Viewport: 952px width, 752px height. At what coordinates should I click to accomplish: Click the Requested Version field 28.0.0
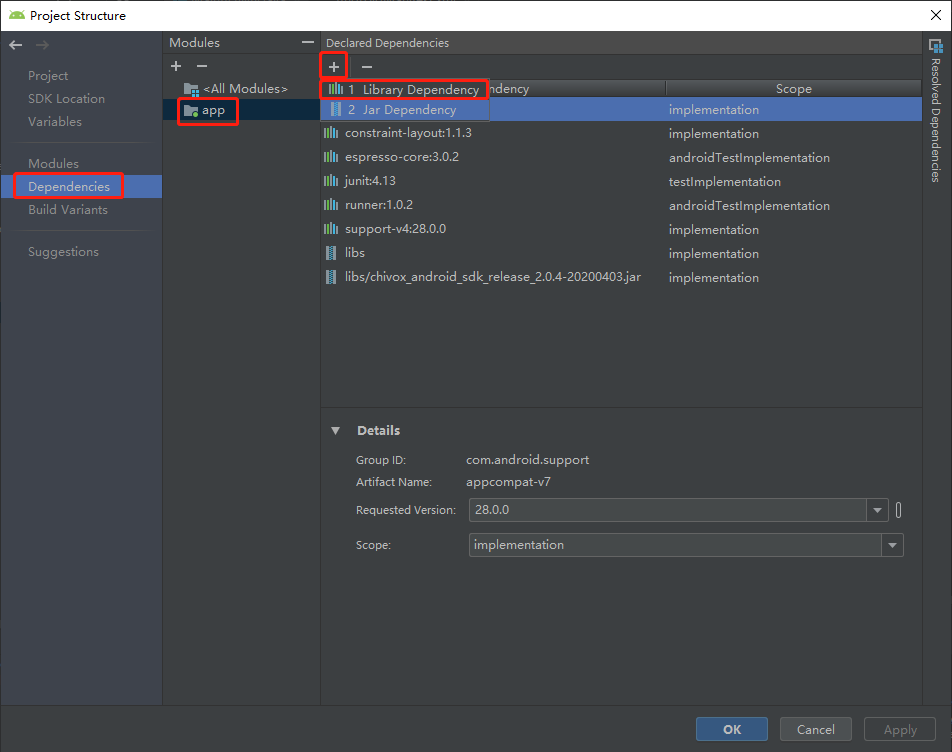[668, 510]
